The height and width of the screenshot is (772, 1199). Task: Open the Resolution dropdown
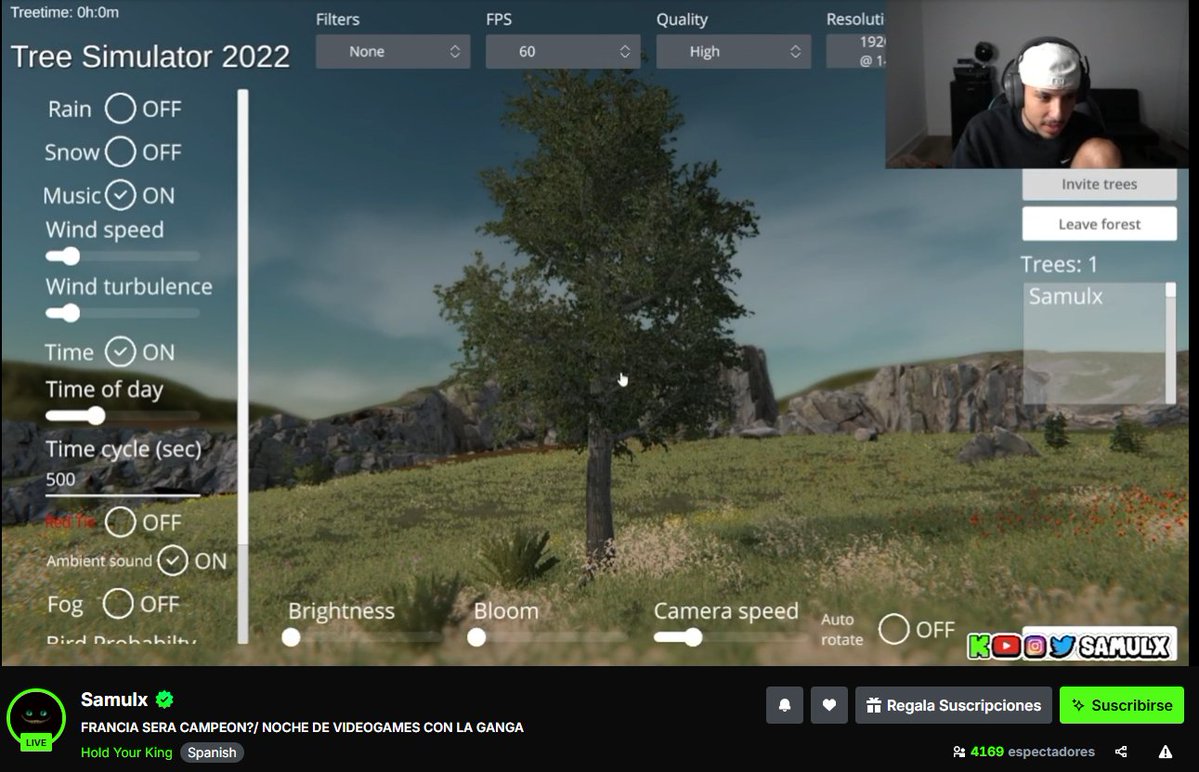[x=856, y=51]
